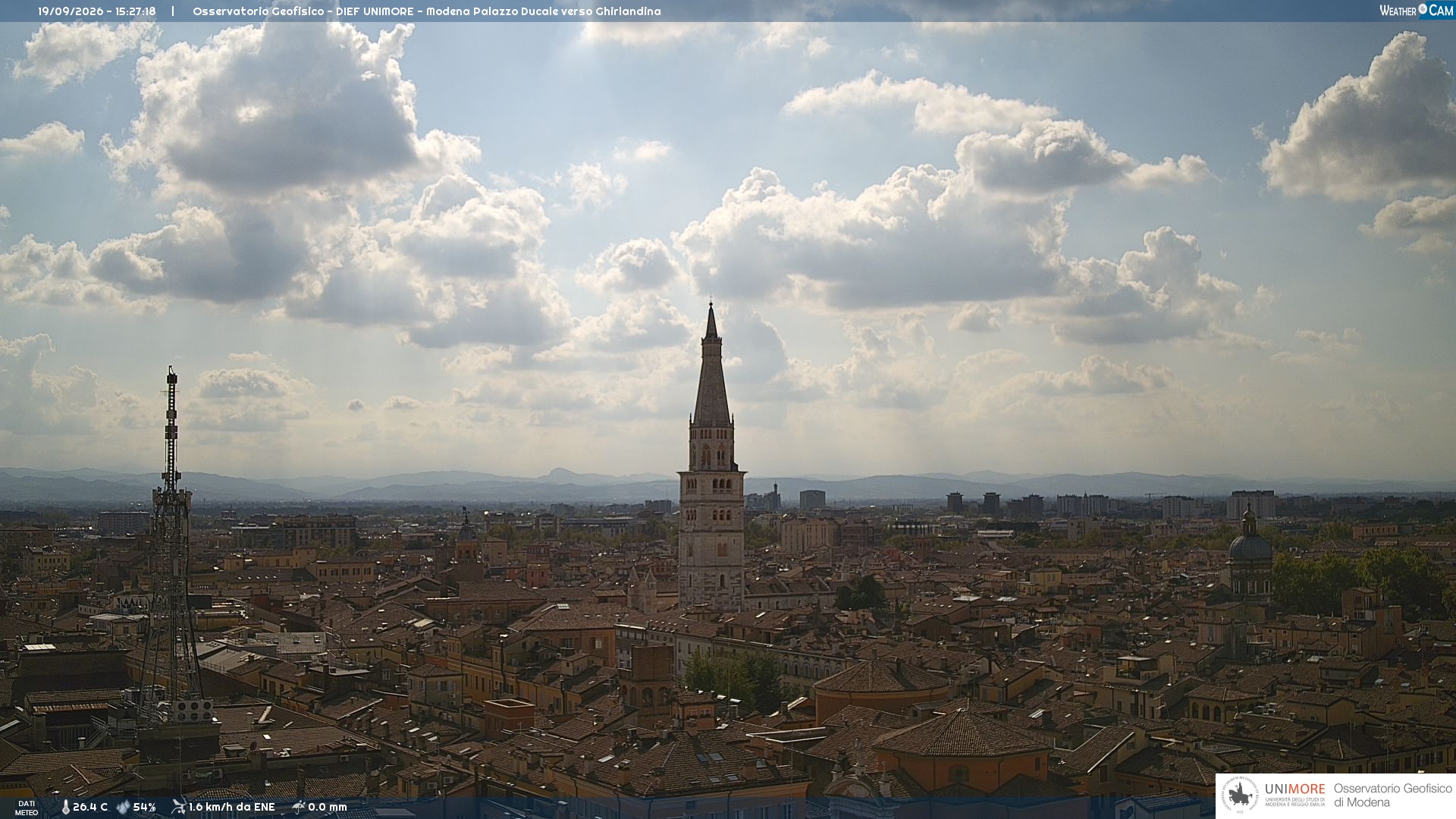Select the 54% humidity value
The width and height of the screenshot is (1456, 819).
pos(144,807)
